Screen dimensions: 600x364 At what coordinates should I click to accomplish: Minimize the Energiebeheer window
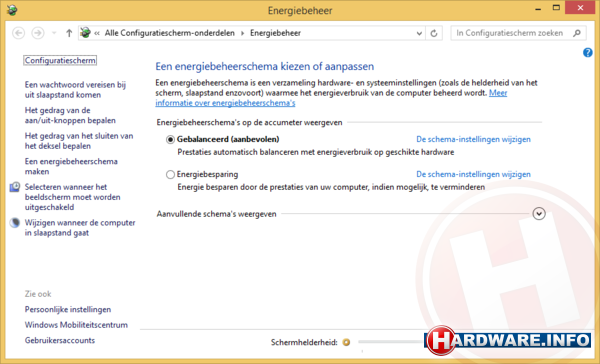(x=538, y=9)
